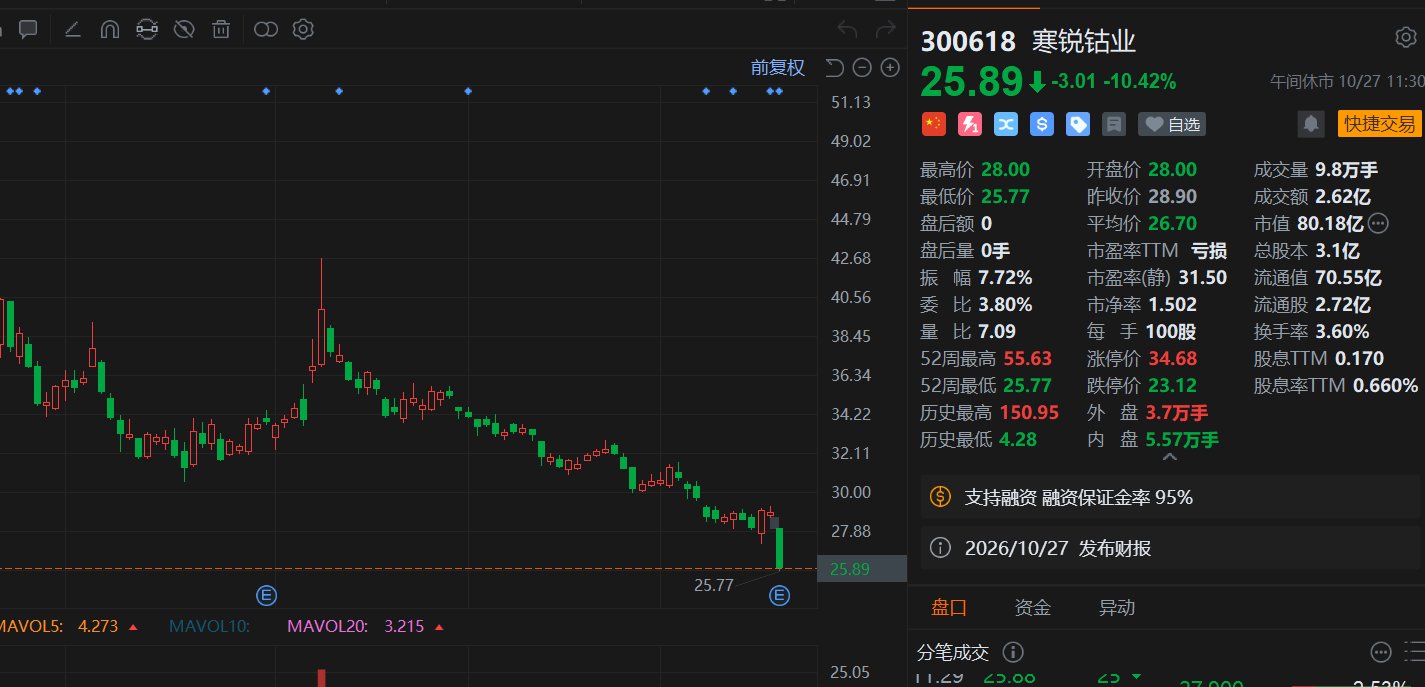Image resolution: width=1425 pixels, height=687 pixels.
Task: Select the angled line drawing tool
Action: pos(72,29)
